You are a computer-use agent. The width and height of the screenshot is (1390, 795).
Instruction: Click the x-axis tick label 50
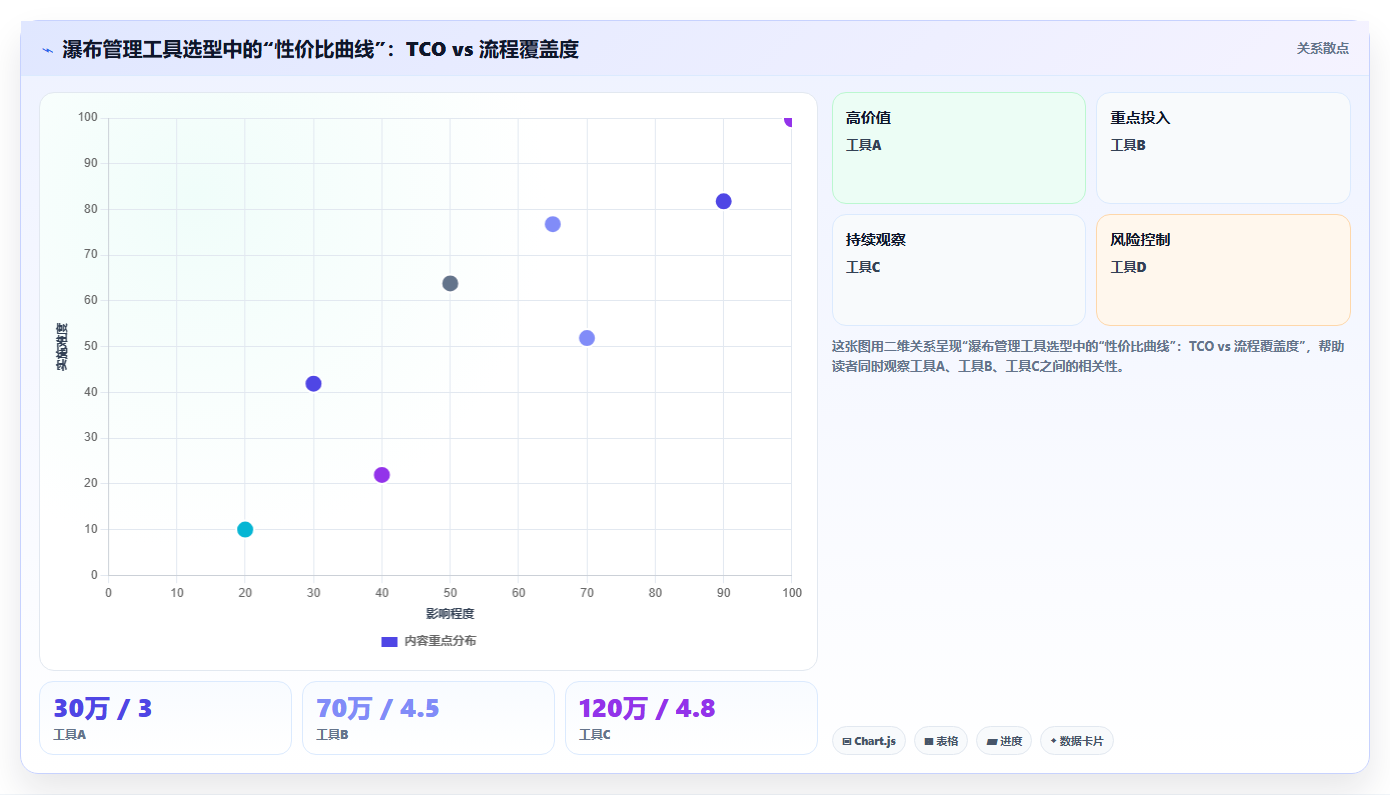[450, 593]
